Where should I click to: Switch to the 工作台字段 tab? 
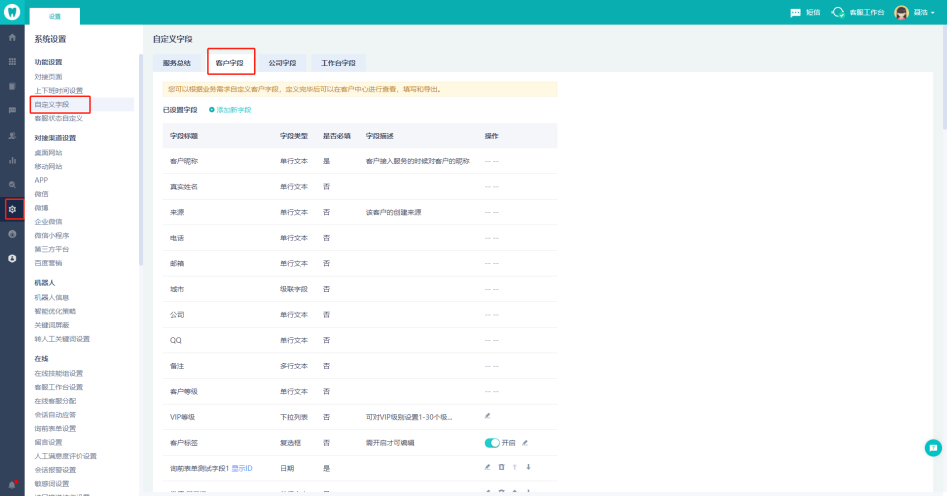coord(338,63)
